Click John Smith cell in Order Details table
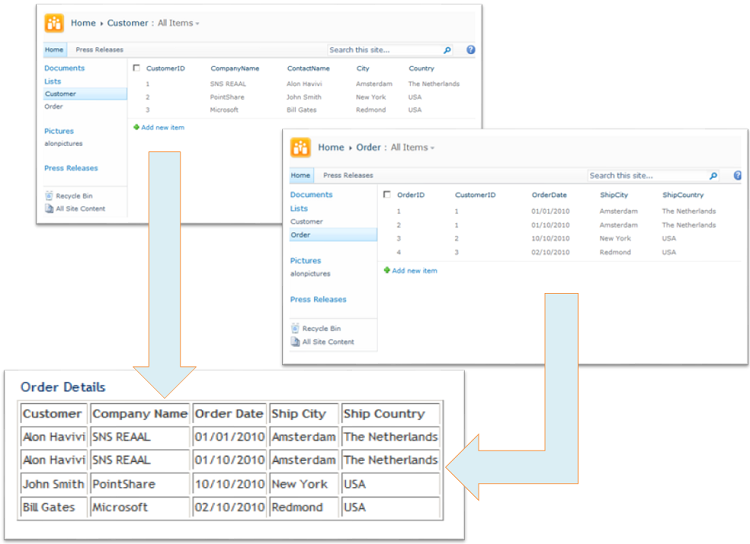 [x=54, y=484]
